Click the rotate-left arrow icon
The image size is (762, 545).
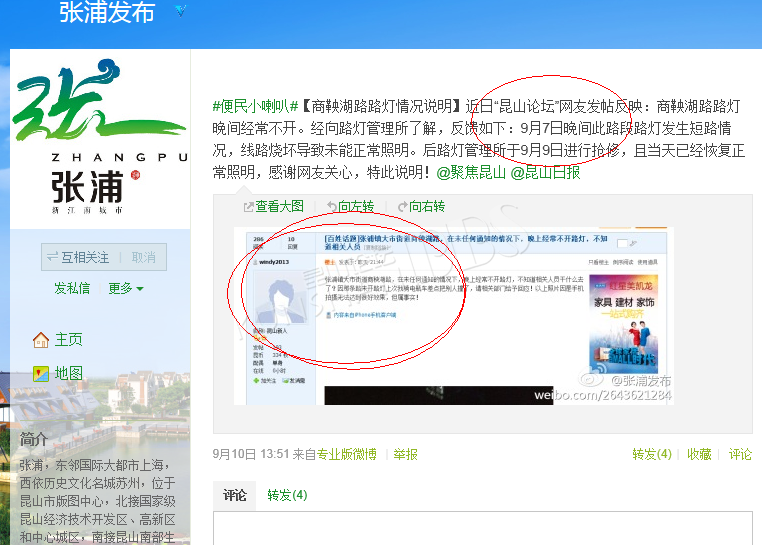click(x=332, y=206)
